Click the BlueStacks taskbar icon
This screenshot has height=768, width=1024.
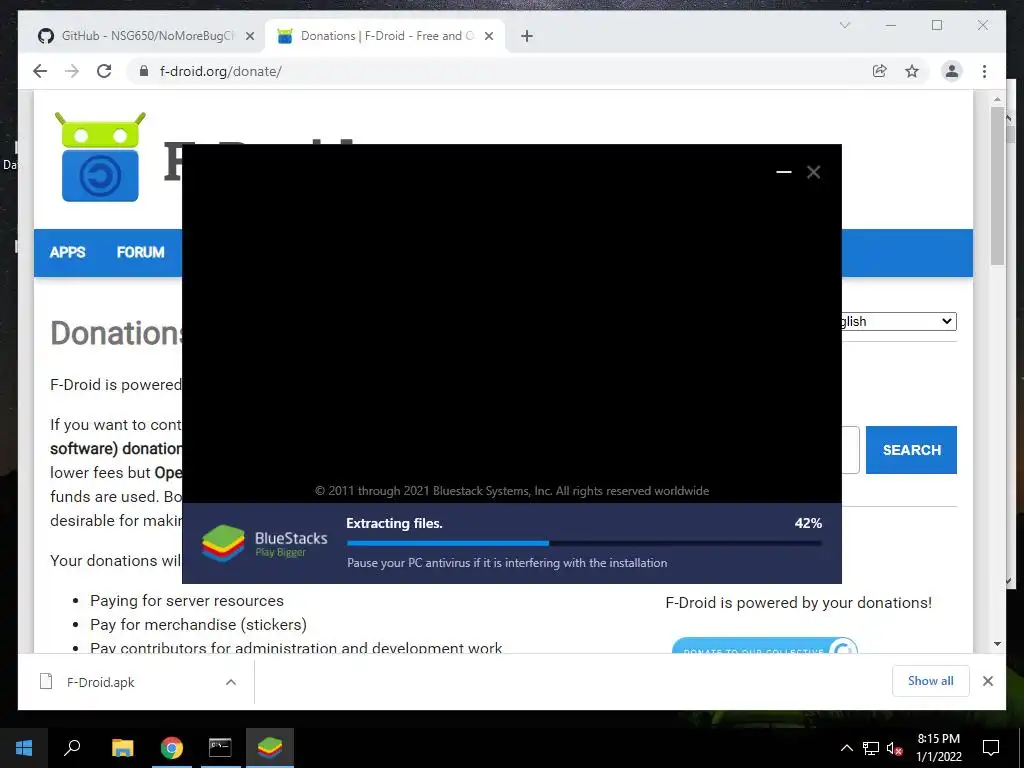pos(270,748)
